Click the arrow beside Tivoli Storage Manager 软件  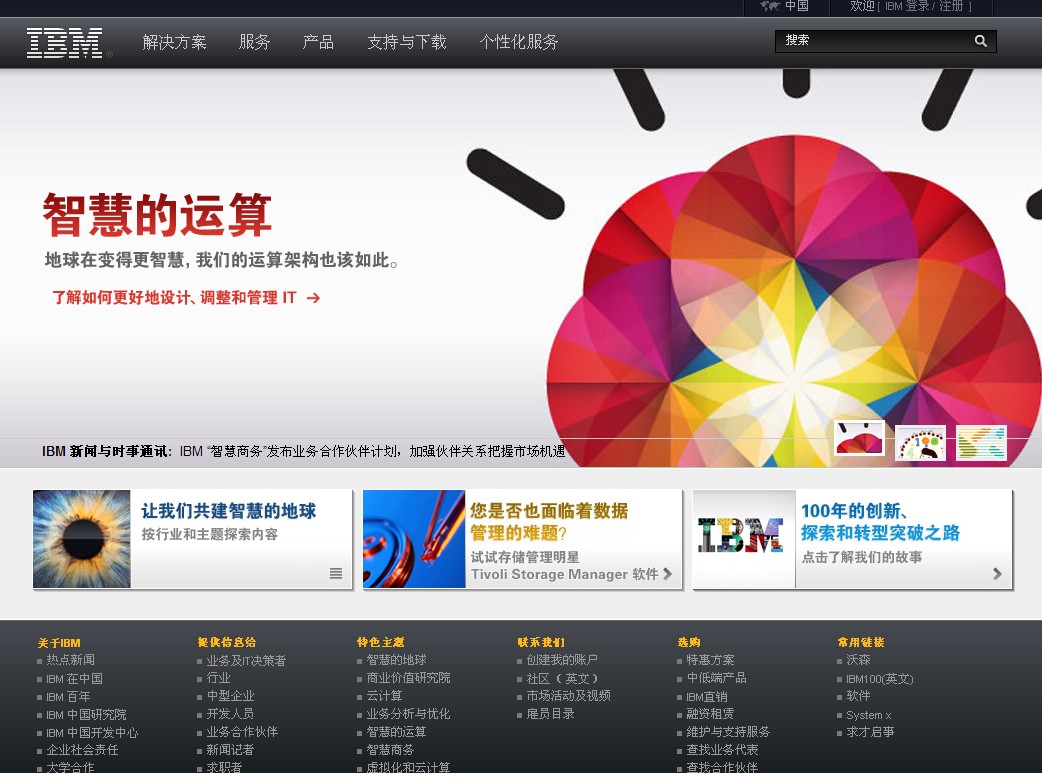[667, 574]
